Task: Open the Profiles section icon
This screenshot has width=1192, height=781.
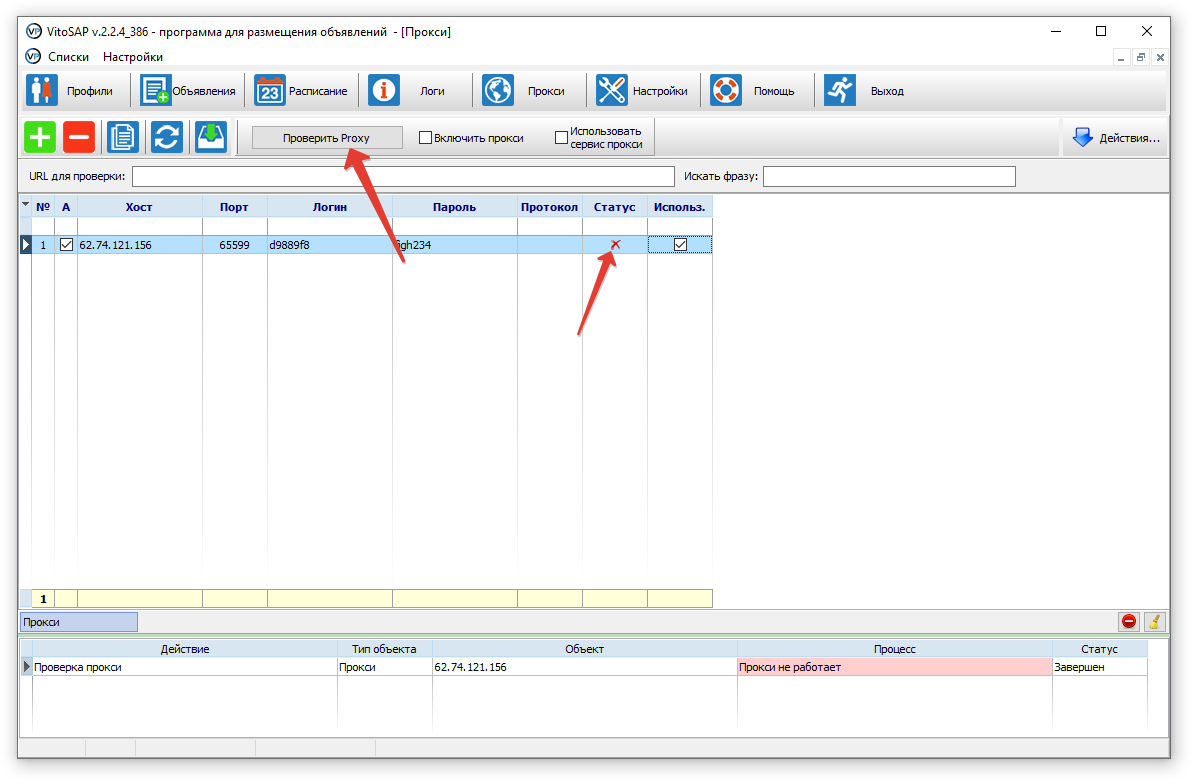Action: pos(41,91)
